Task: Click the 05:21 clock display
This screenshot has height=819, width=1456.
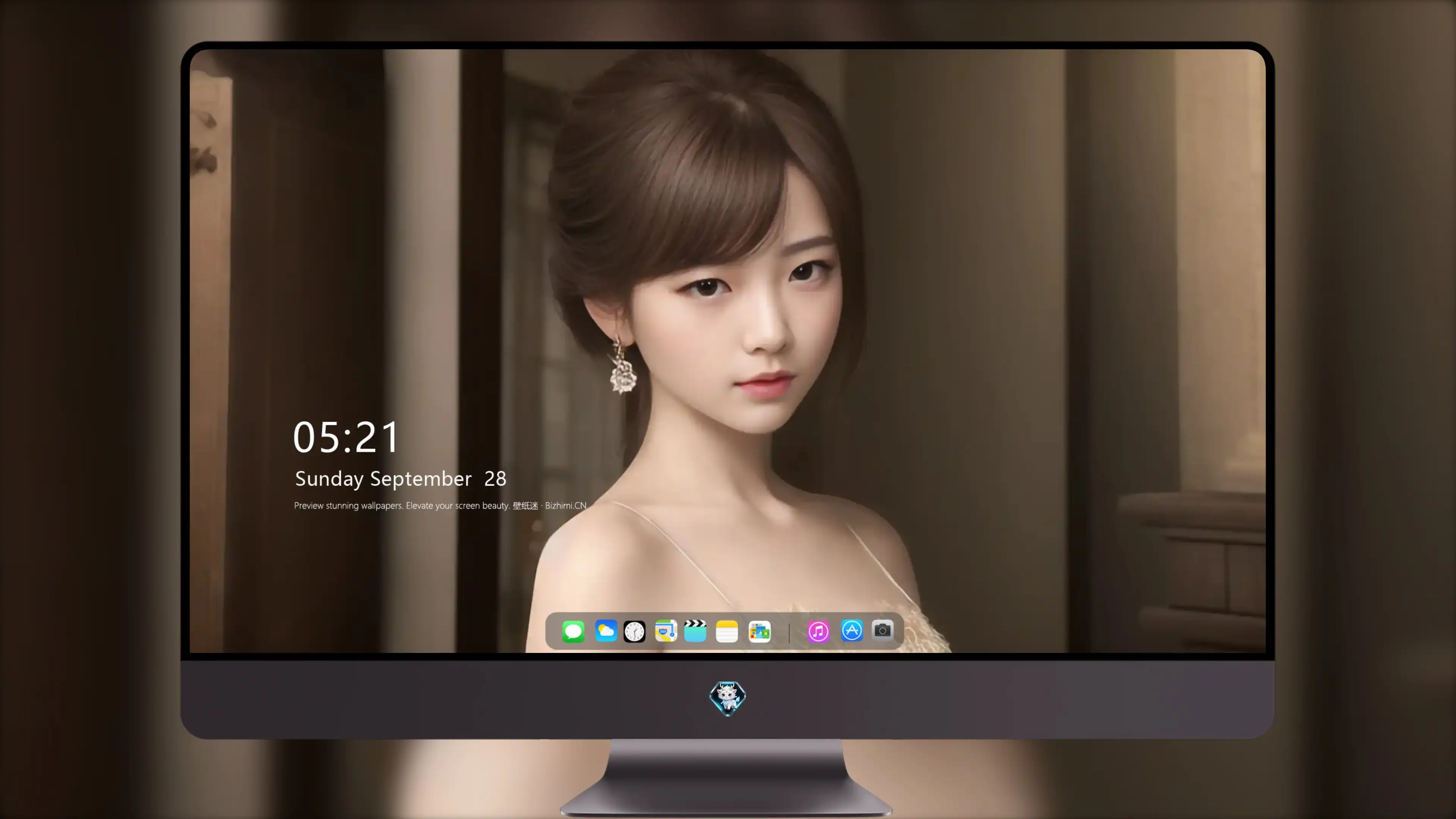Action: pyautogui.click(x=346, y=437)
